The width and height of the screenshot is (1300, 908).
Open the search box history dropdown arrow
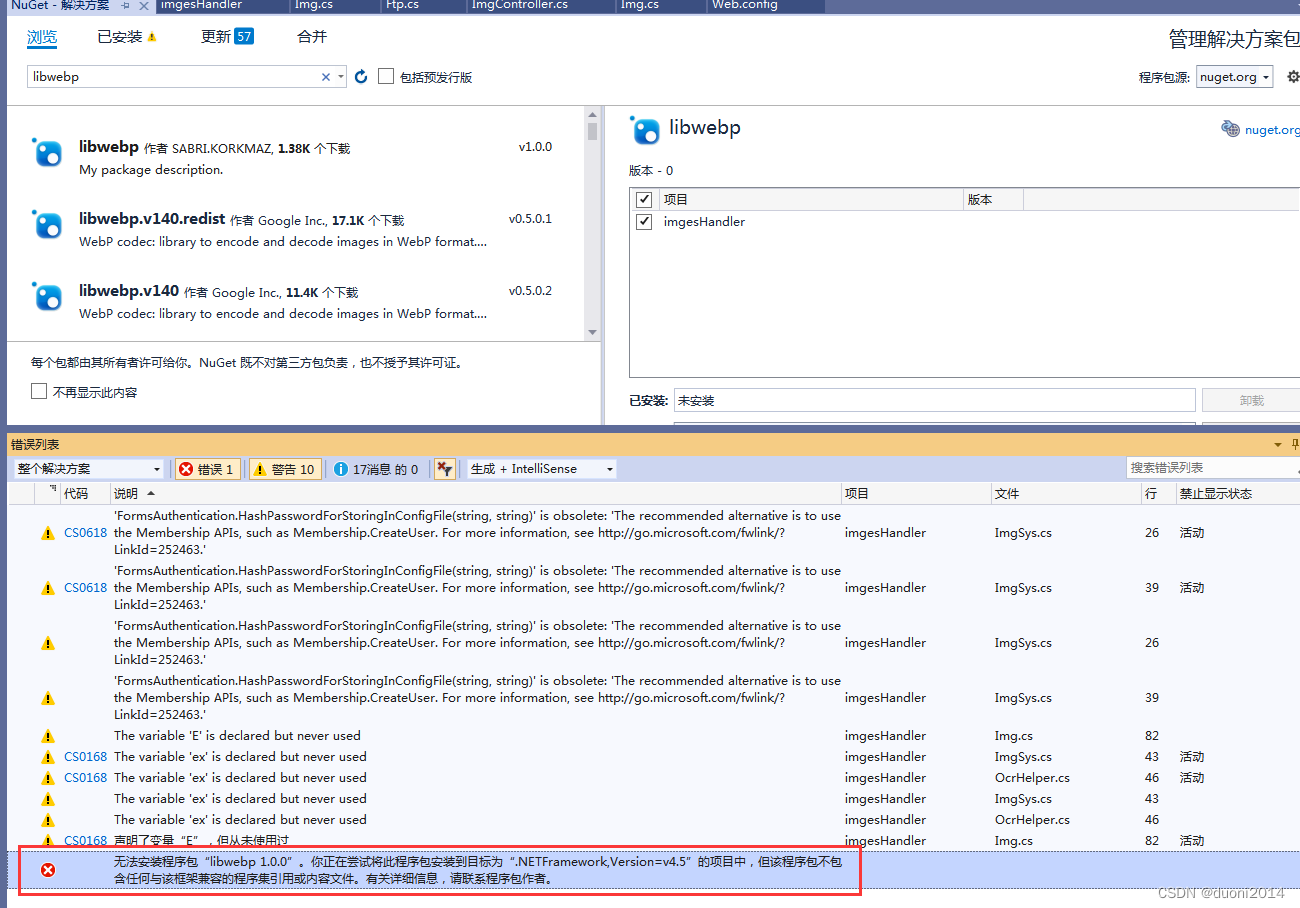point(341,77)
